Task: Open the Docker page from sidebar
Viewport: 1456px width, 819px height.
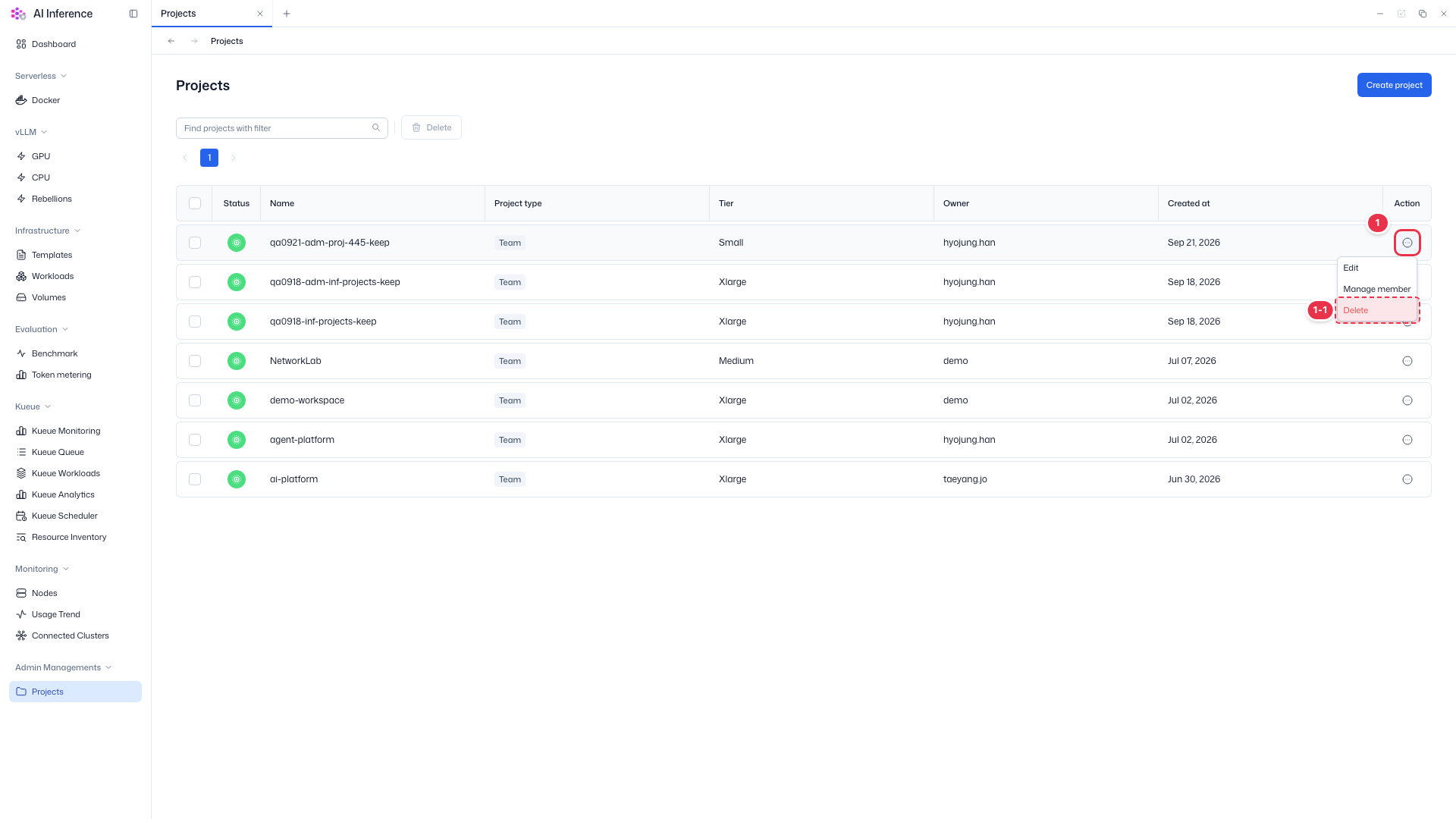Action: (45, 100)
